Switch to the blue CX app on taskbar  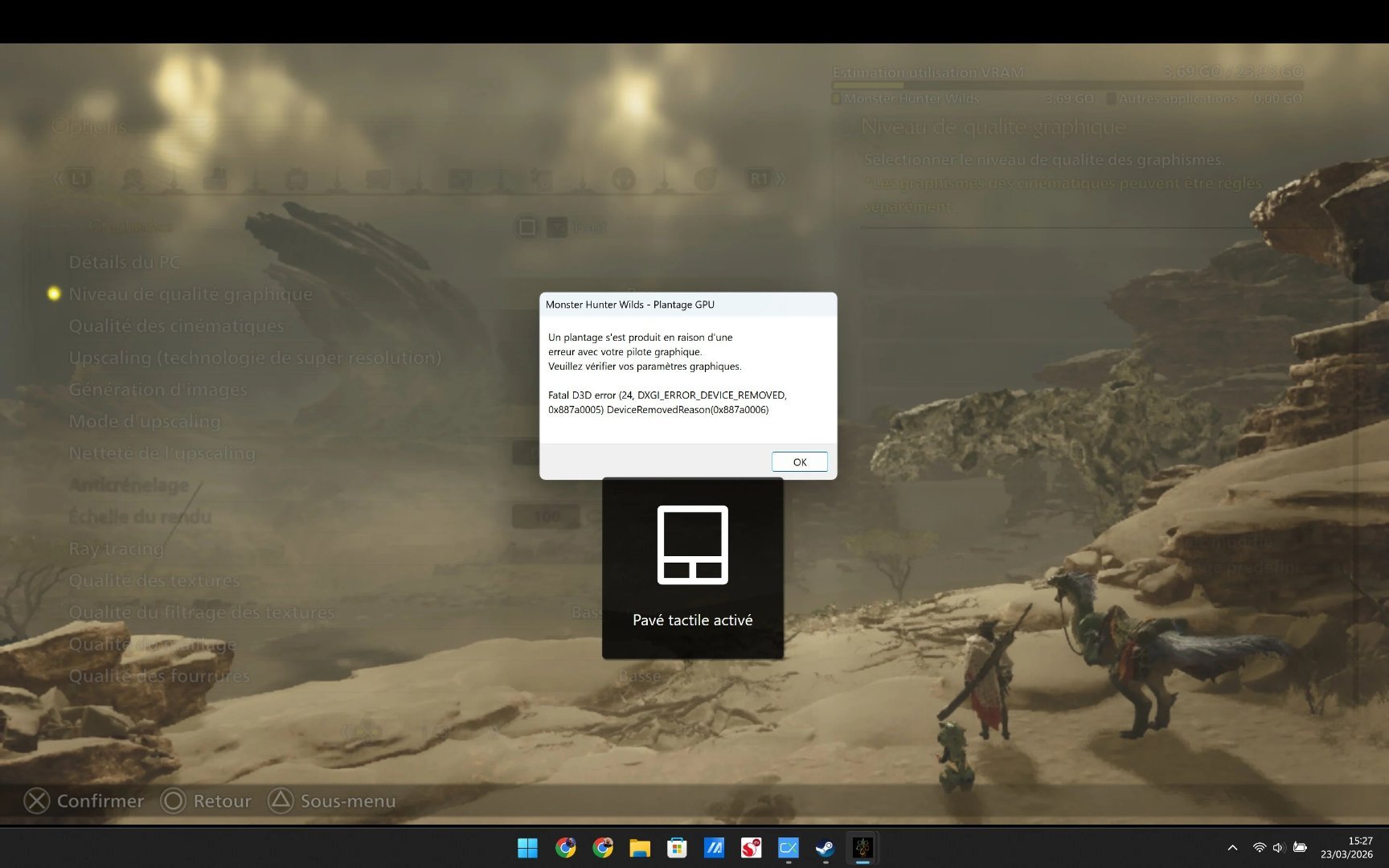coord(788,848)
